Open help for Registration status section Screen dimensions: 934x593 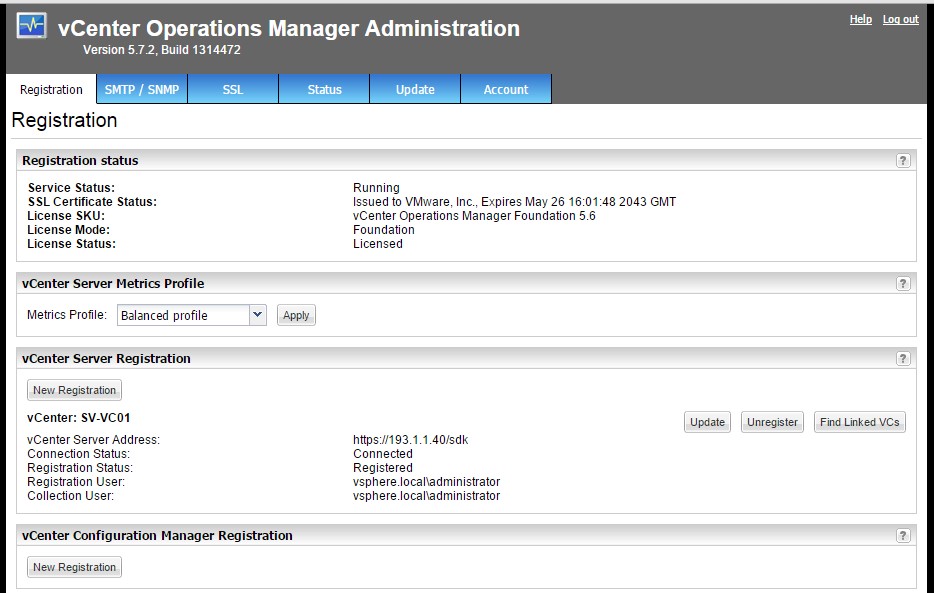903,161
